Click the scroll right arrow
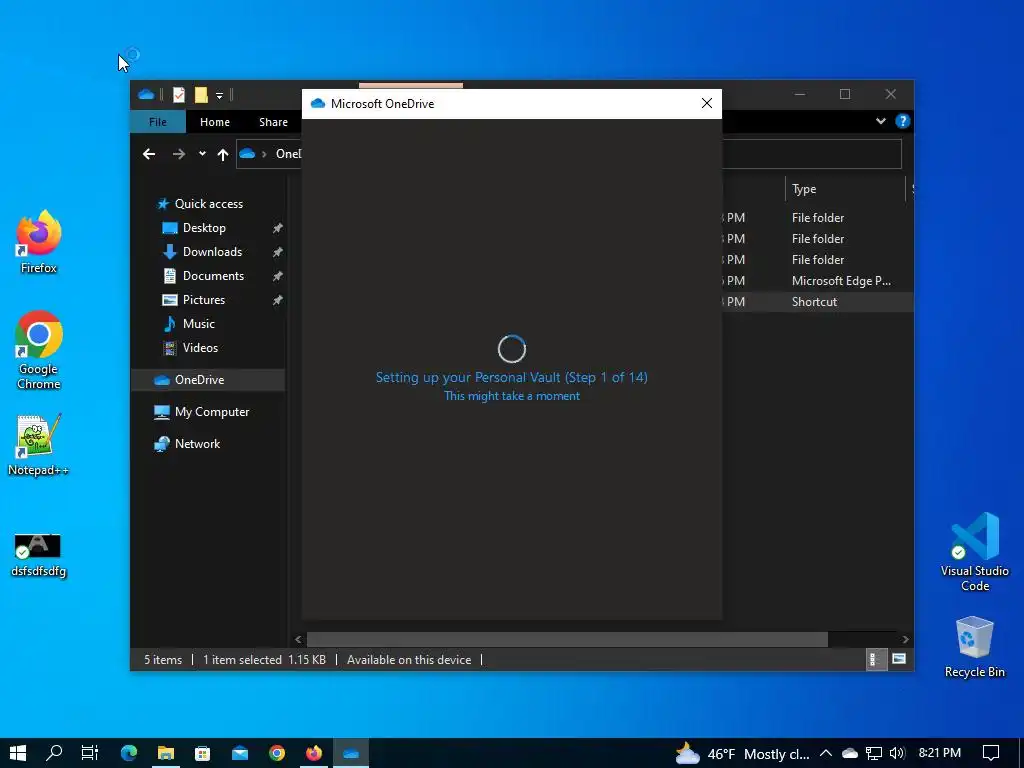Image resolution: width=1024 pixels, height=768 pixels. point(905,639)
